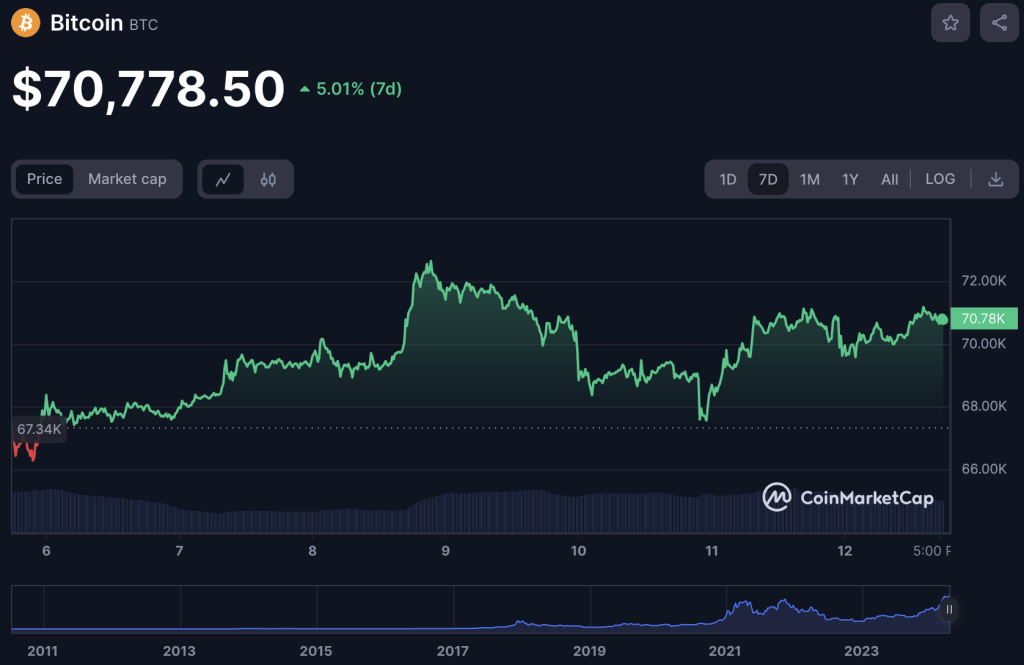Click the Bitcoin logo icon
This screenshot has height=665, width=1024.
25,22
